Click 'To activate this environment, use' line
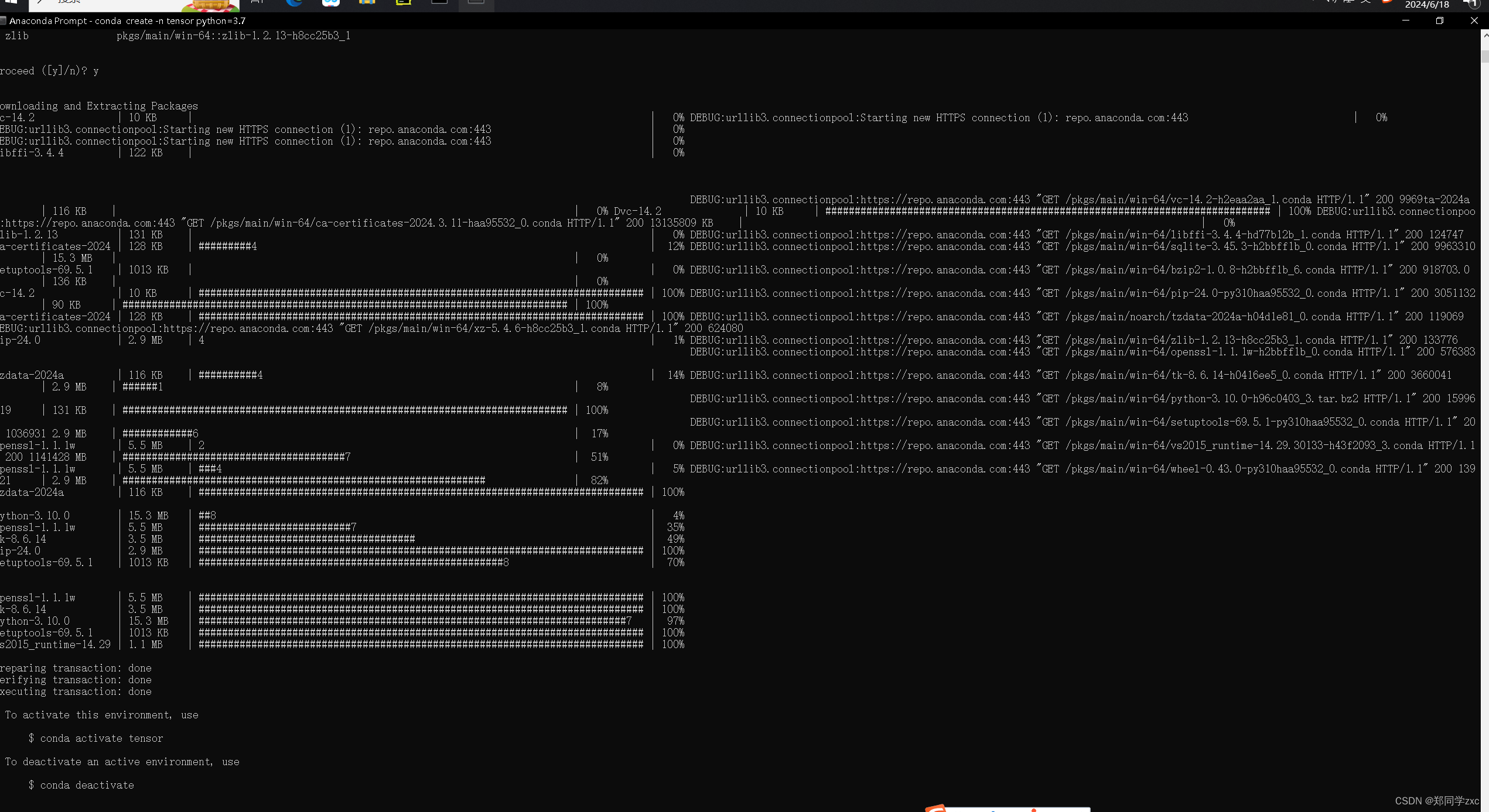The width and height of the screenshot is (1489, 812). point(102,715)
